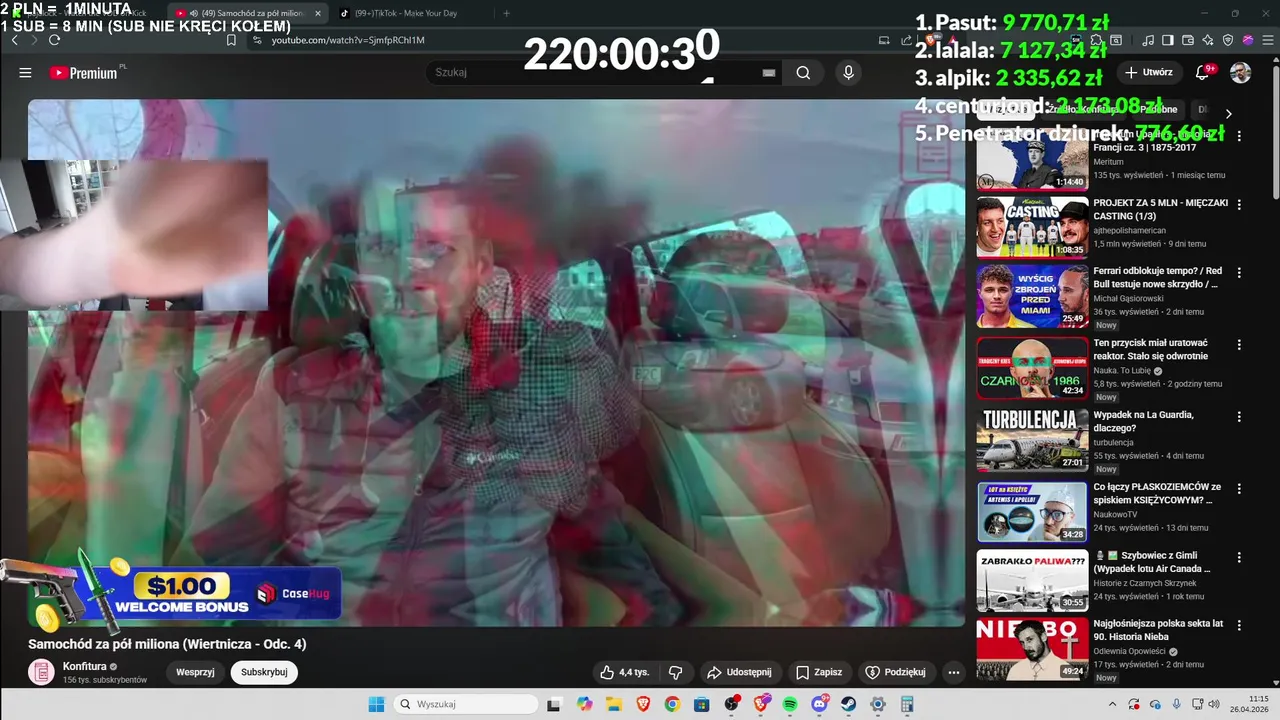1280x720 pixels.
Task: Click the Wesprzyj join button
Action: tap(196, 672)
